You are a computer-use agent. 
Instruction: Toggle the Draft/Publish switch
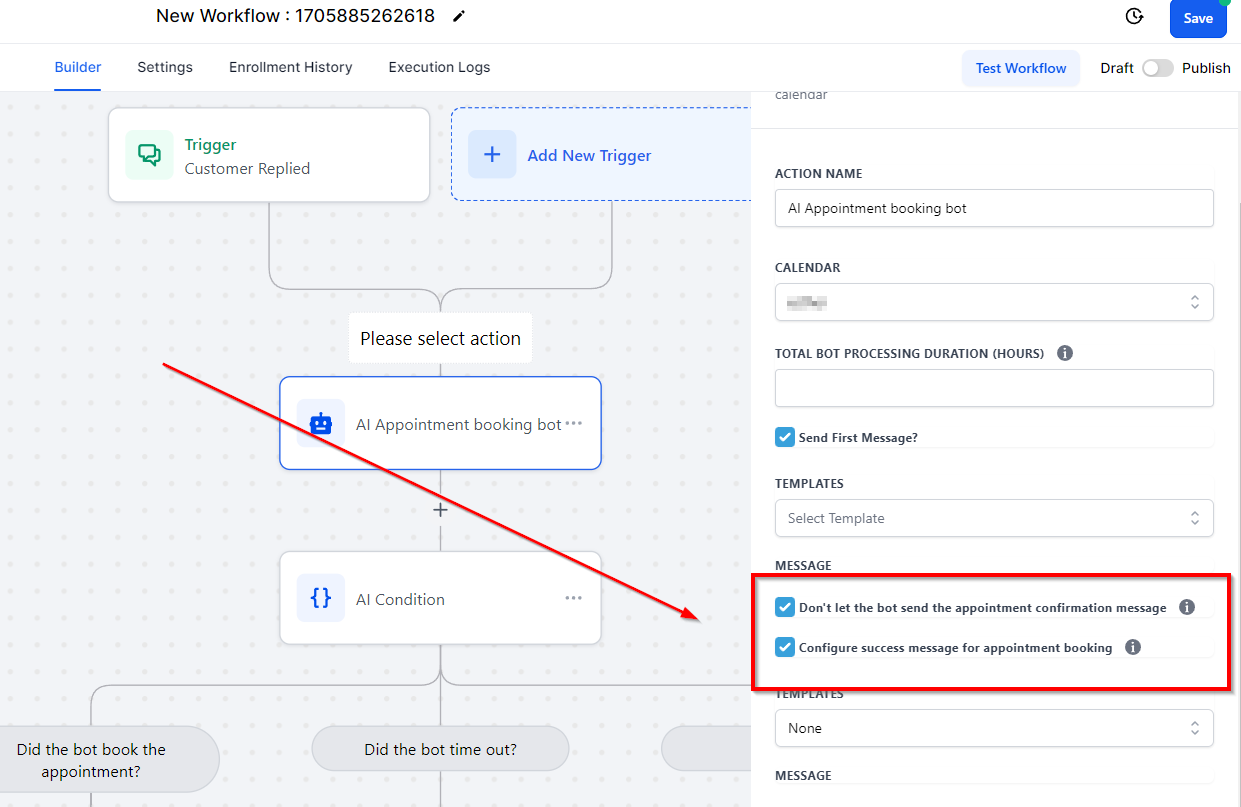point(1157,68)
